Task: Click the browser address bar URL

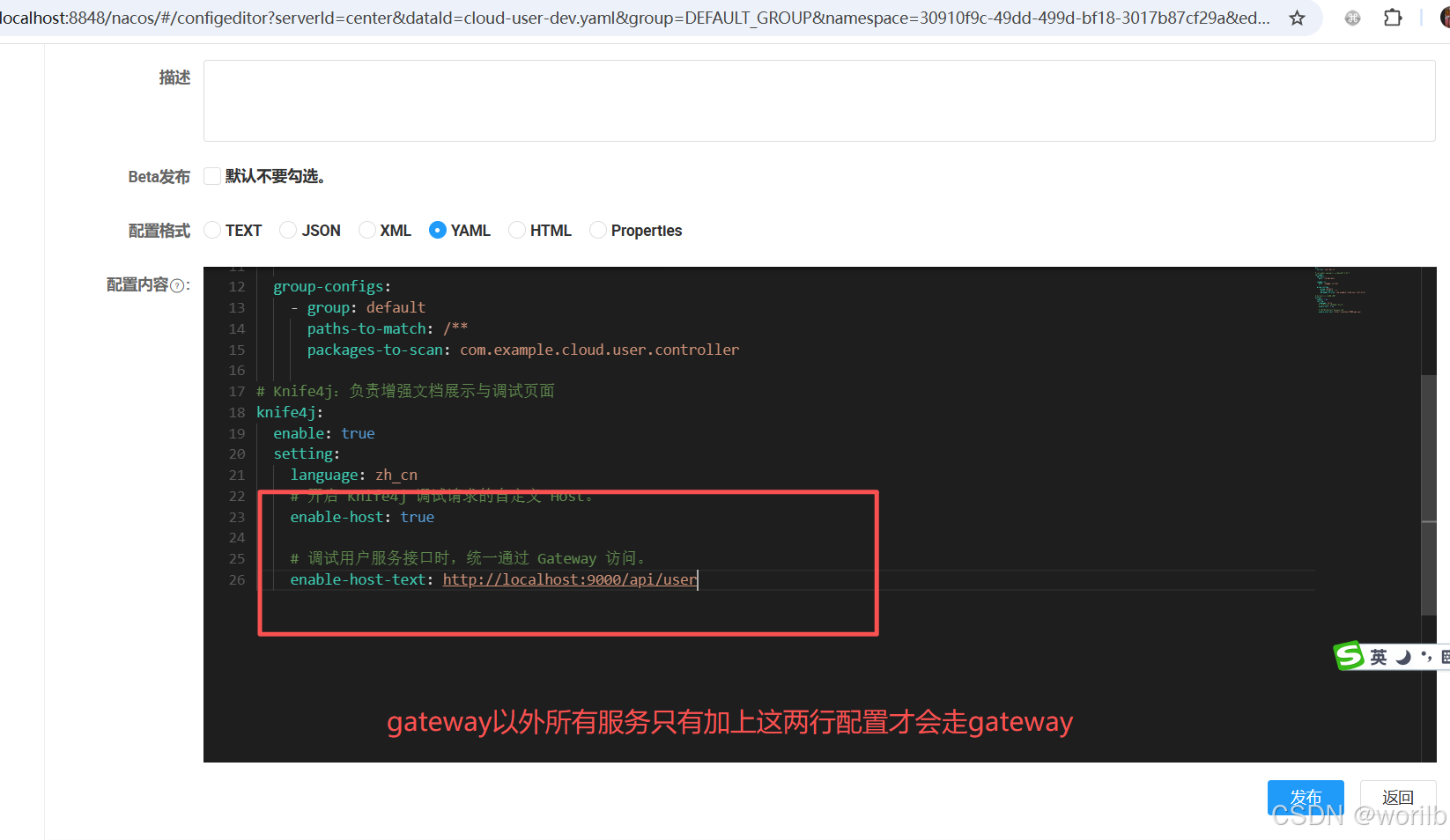Action: [634, 18]
